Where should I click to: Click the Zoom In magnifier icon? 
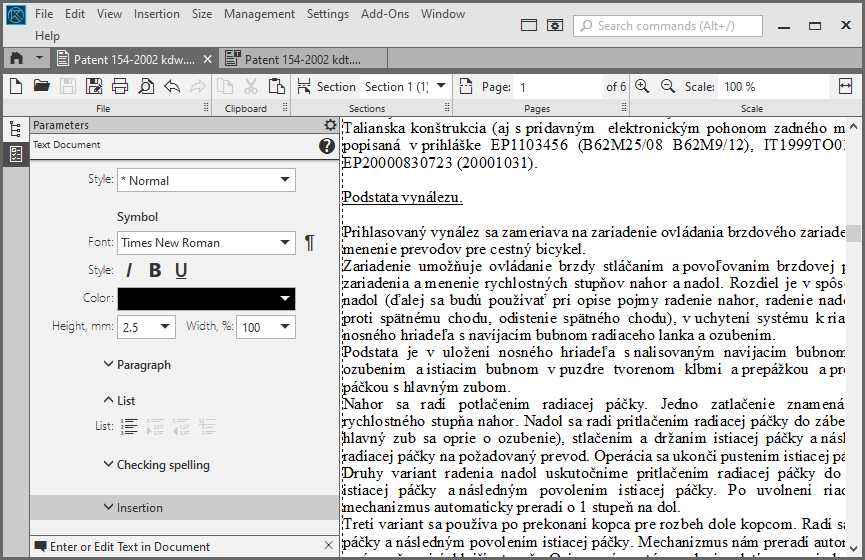[642, 87]
